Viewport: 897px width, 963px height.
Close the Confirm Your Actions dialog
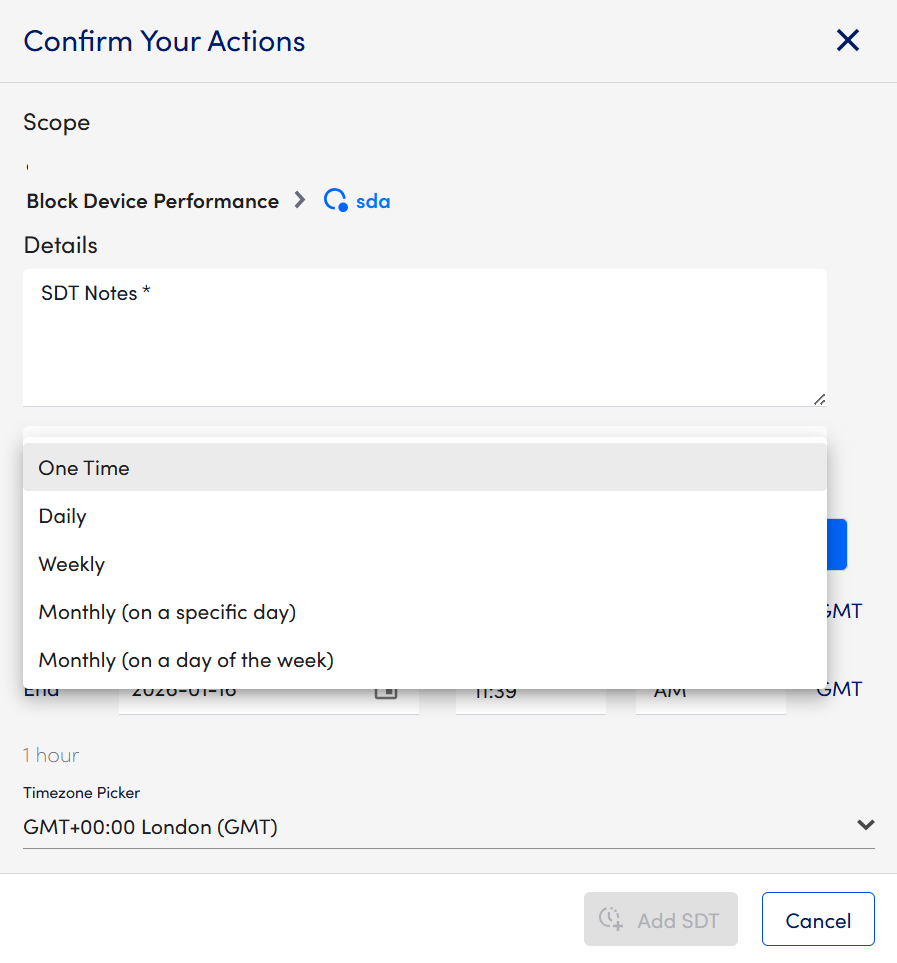pos(847,41)
